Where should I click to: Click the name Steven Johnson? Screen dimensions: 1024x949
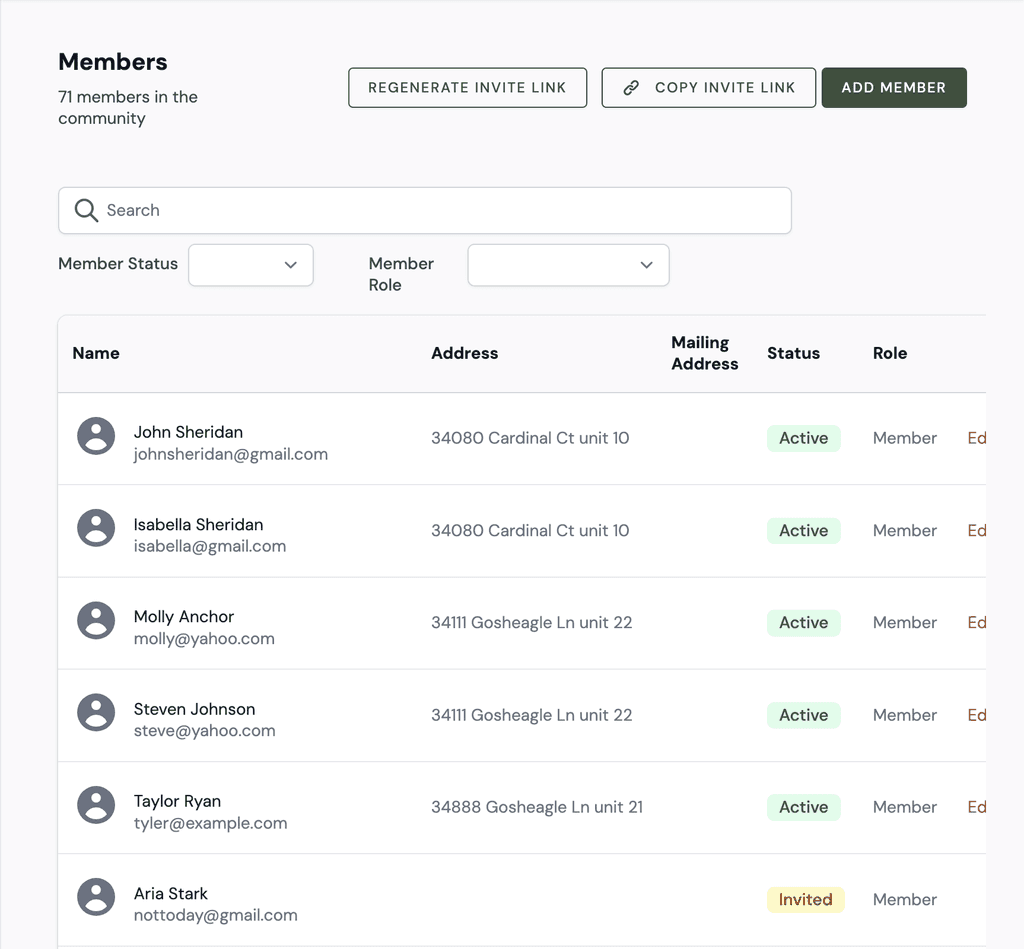tap(195, 709)
